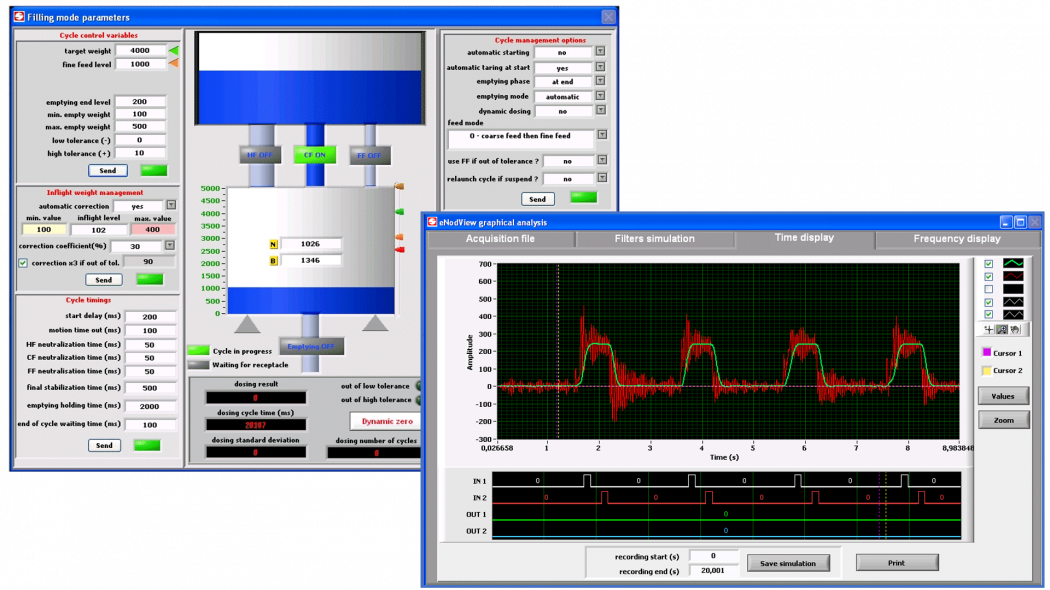This screenshot has width=1050, height=590.
Task: Select the crosshair cursor tool above Cursor 1
Action: [x=988, y=329]
